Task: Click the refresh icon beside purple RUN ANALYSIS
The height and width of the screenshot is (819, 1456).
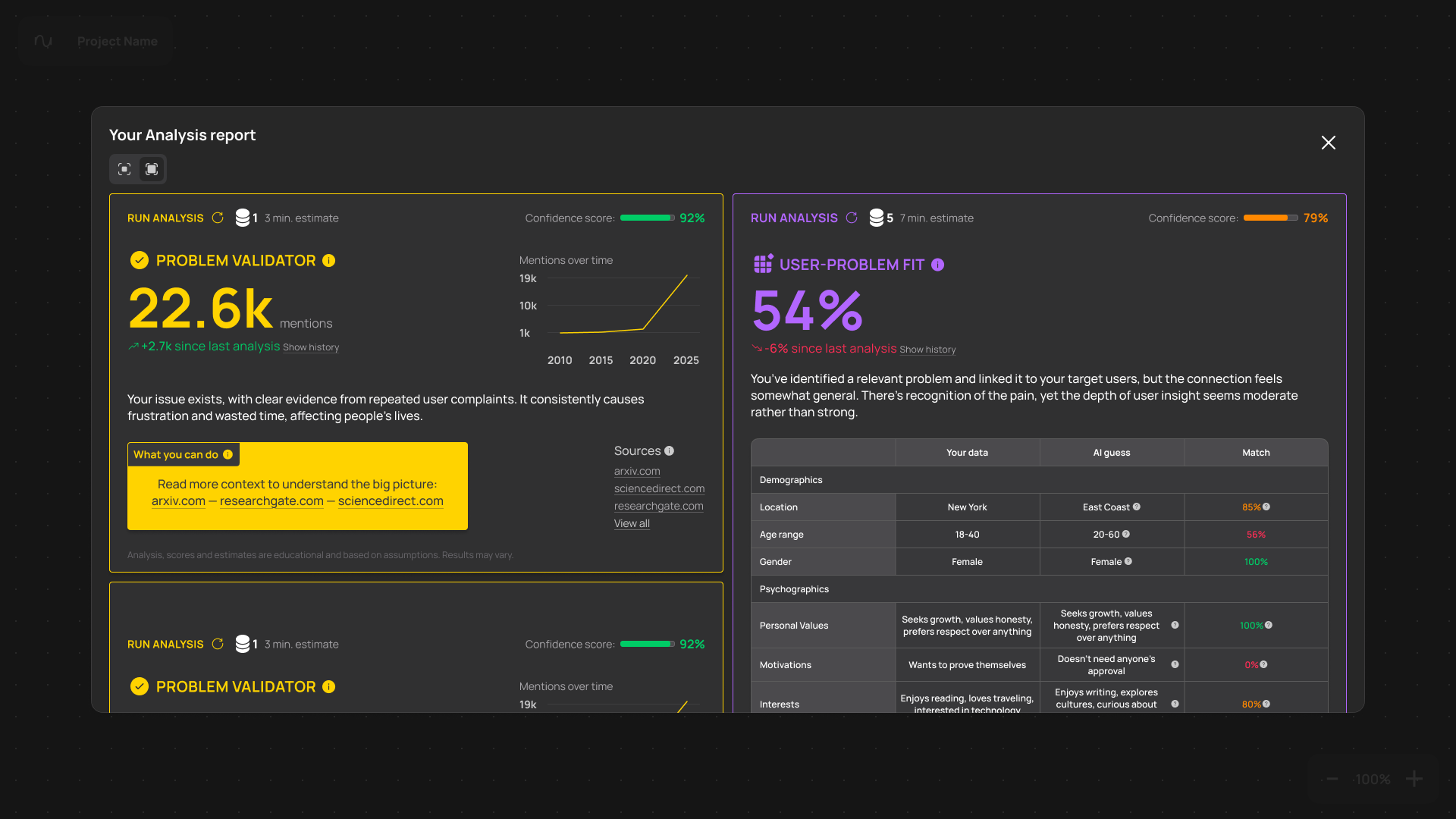Action: pyautogui.click(x=852, y=218)
